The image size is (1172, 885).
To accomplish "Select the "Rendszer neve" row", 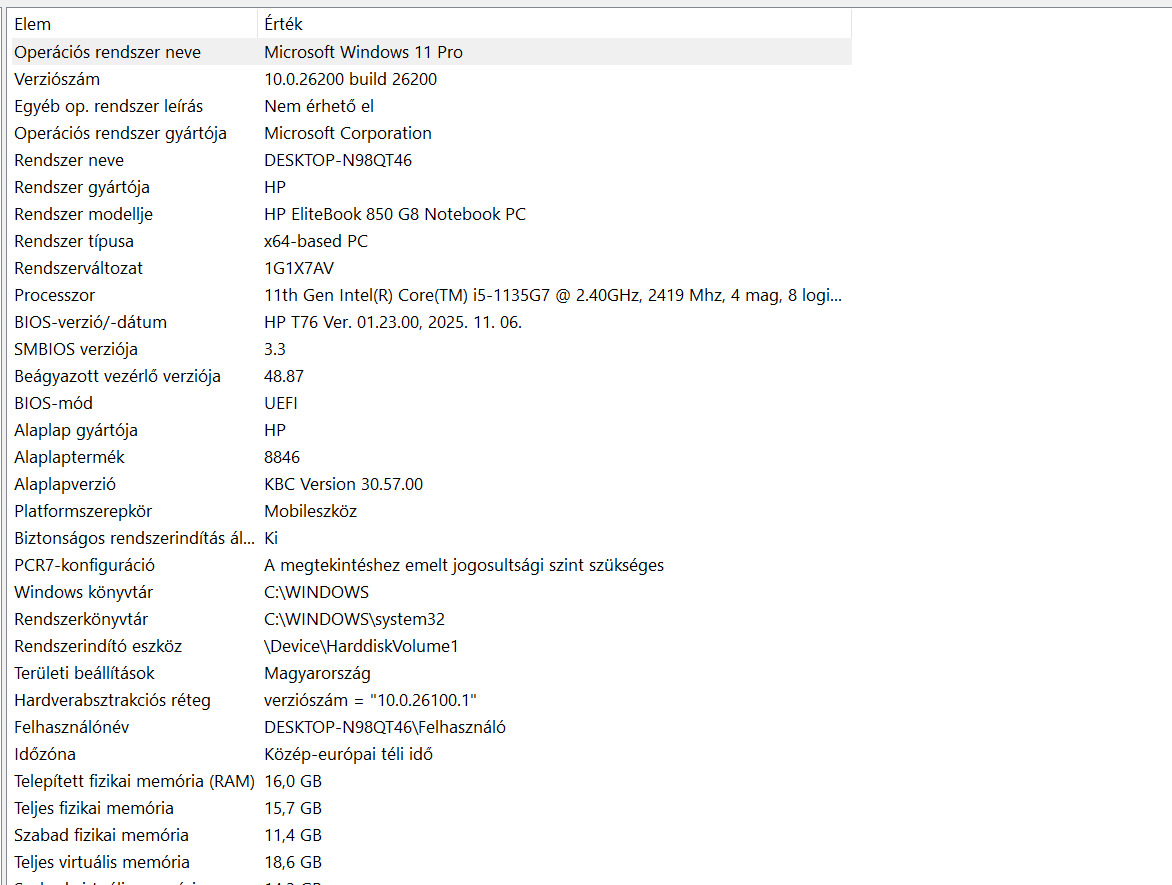I will (69, 160).
